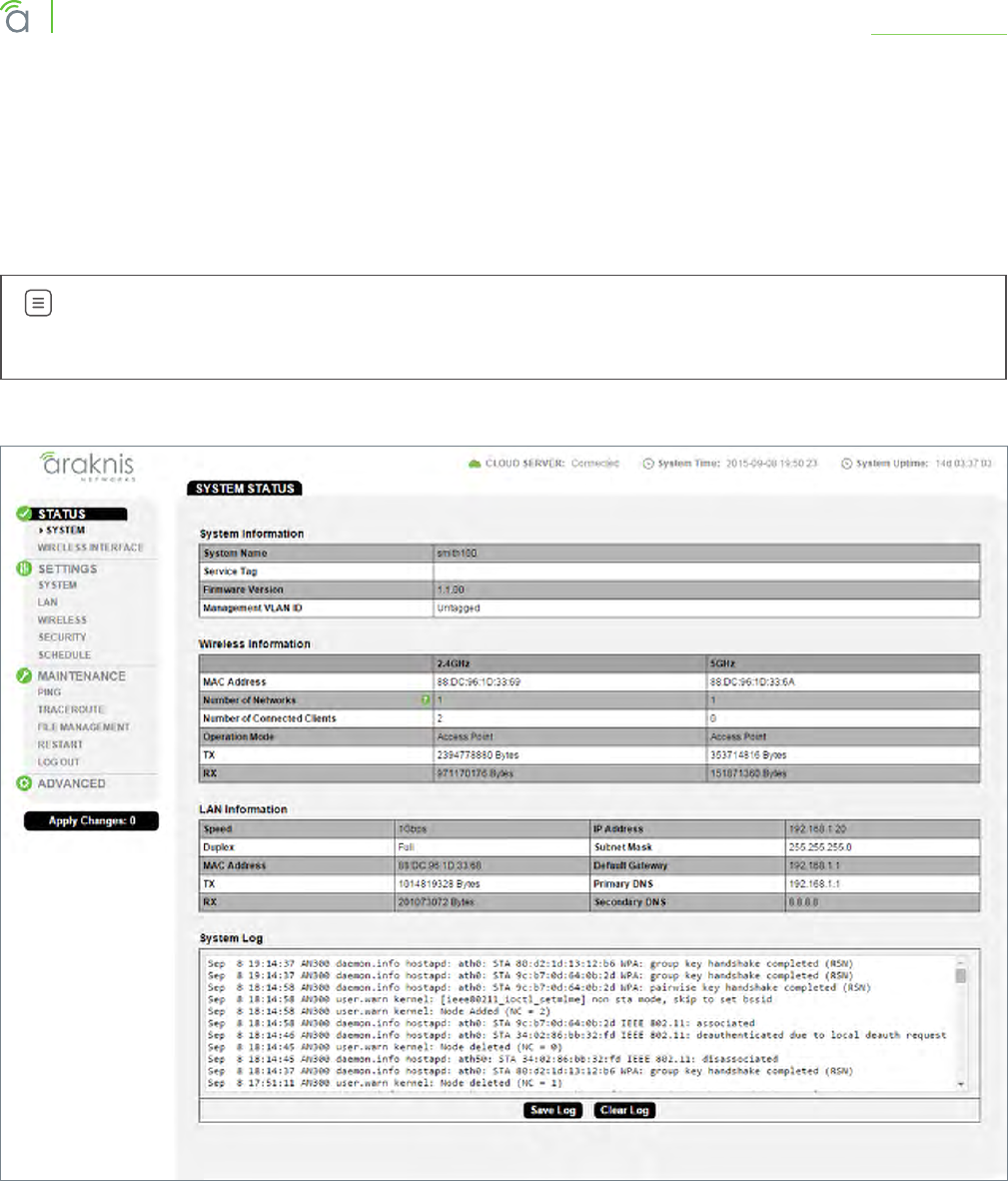The width and height of the screenshot is (1008, 1181).
Task: Open the Traceroute maintenance tool
Action: pyautogui.click(x=72, y=709)
